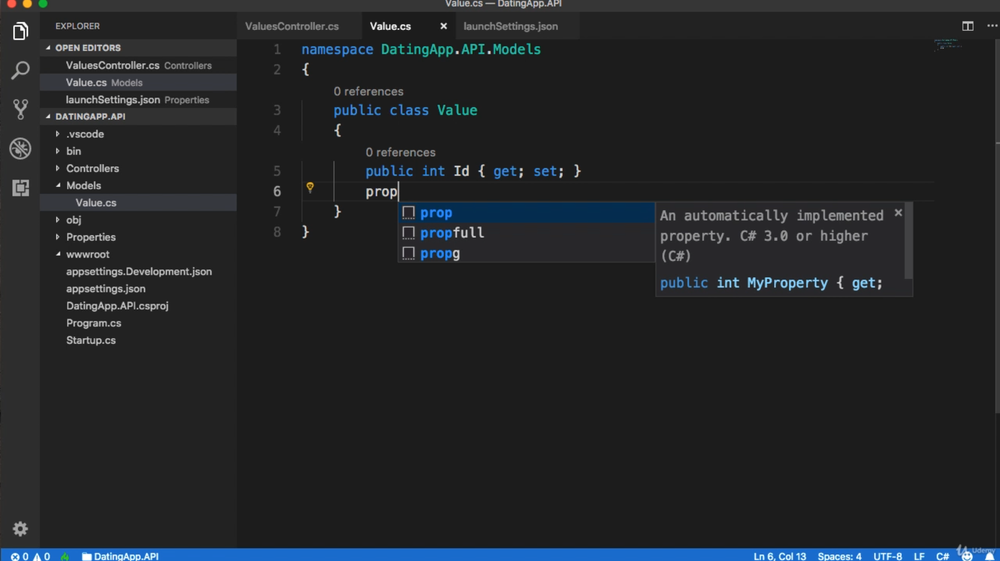Select the propg snippet suggestion
Screen dimensions: 1000x561
tap(526, 253)
